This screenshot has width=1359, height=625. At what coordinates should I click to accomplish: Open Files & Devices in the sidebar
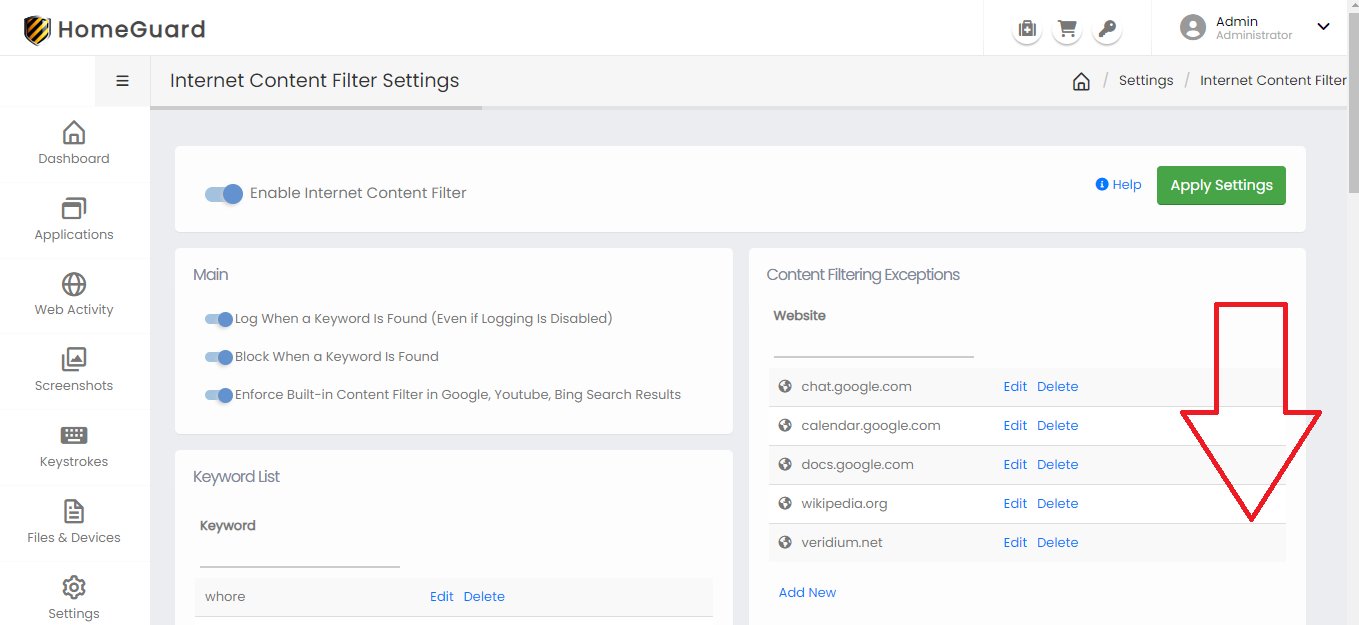(x=74, y=523)
